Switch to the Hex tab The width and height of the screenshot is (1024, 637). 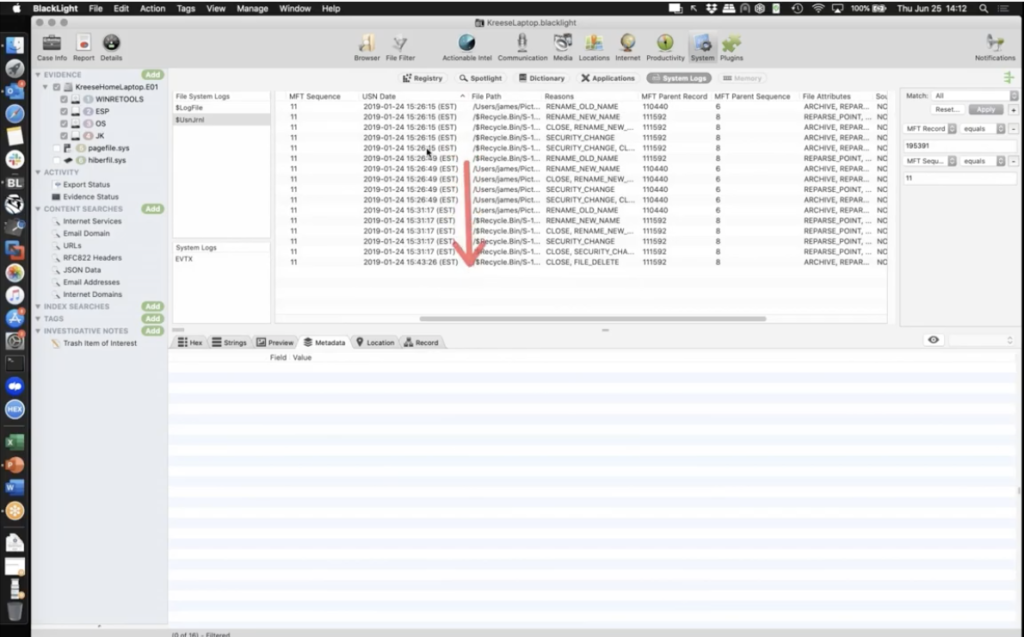click(190, 342)
